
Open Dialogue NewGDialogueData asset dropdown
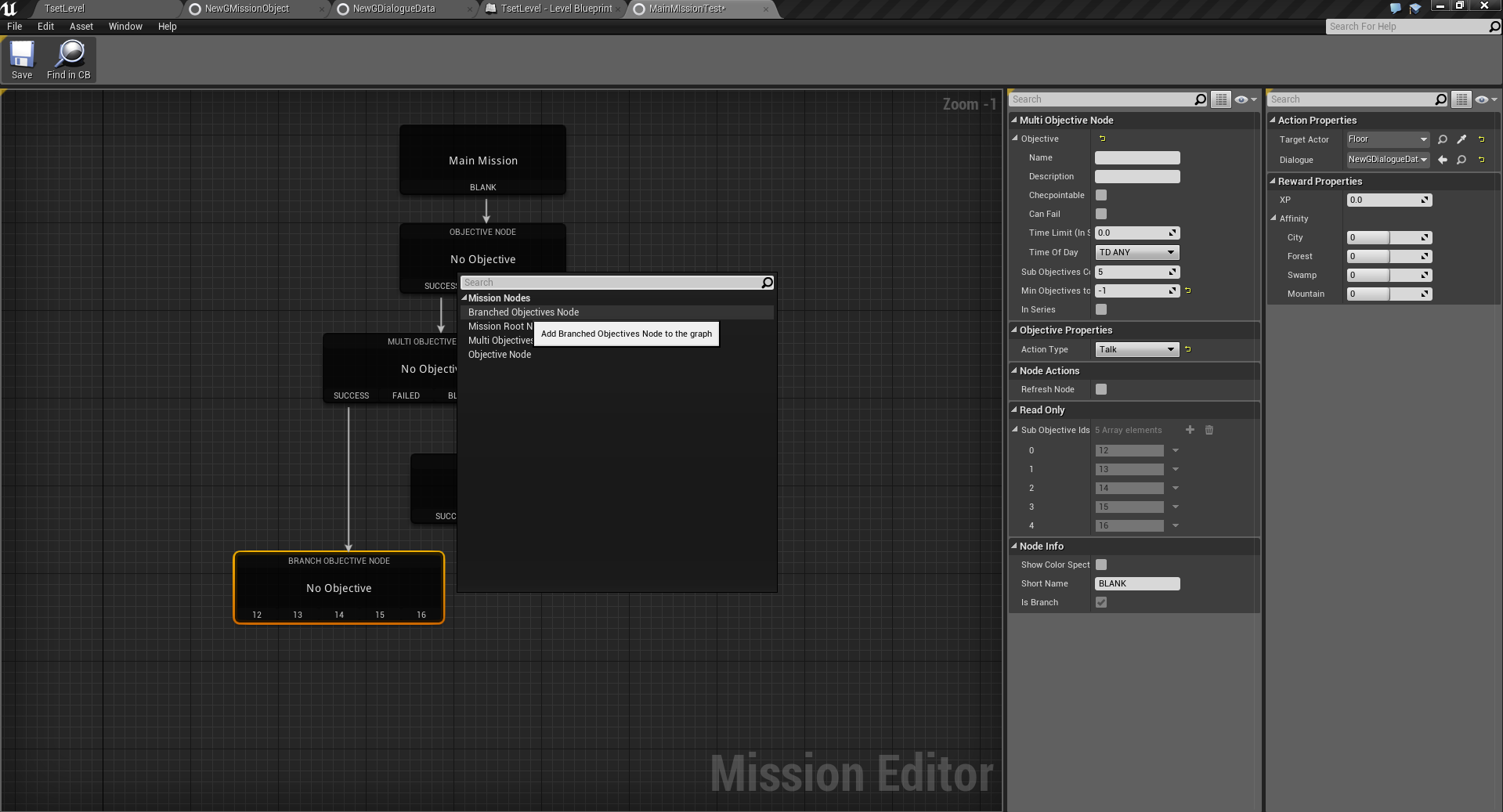pos(1388,160)
